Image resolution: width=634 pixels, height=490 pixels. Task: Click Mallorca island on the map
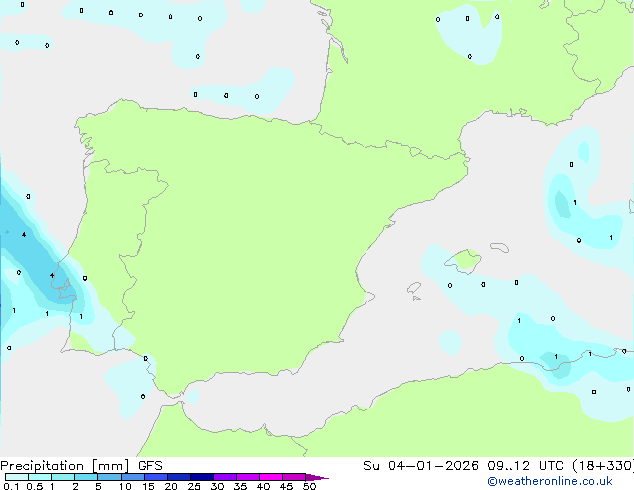tap(464, 261)
